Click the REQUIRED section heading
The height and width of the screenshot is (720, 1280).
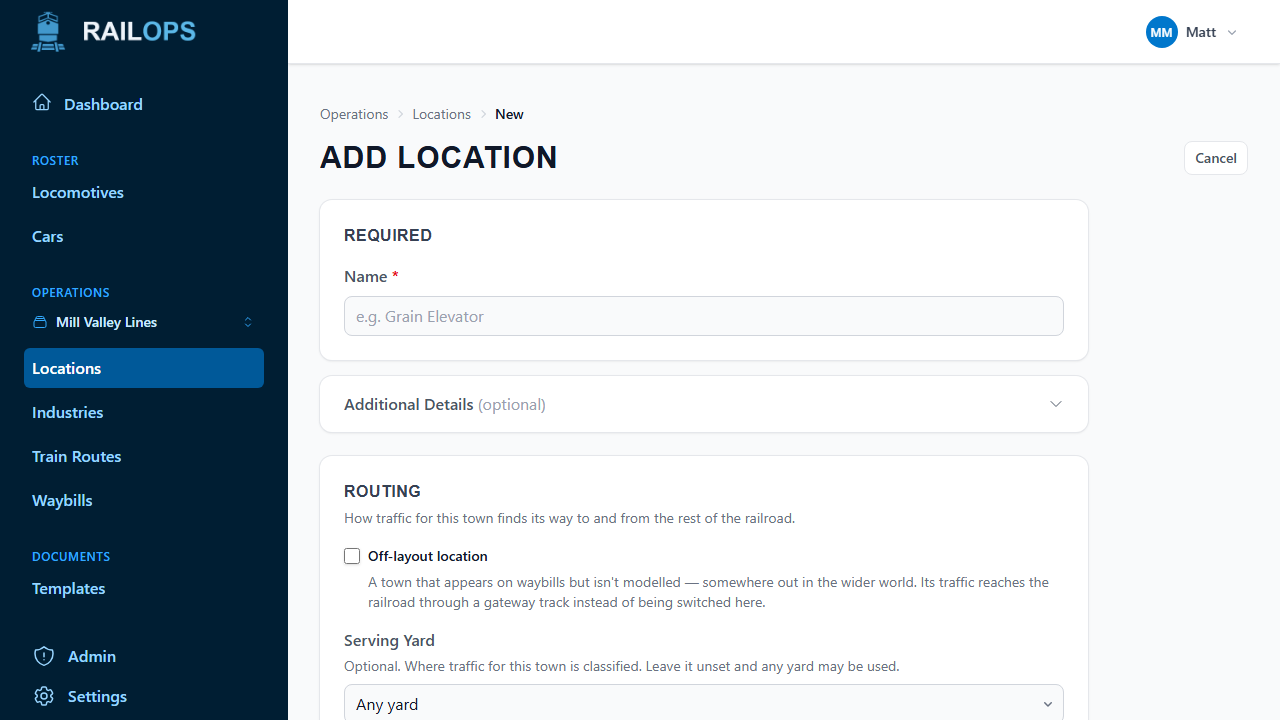[x=388, y=235]
